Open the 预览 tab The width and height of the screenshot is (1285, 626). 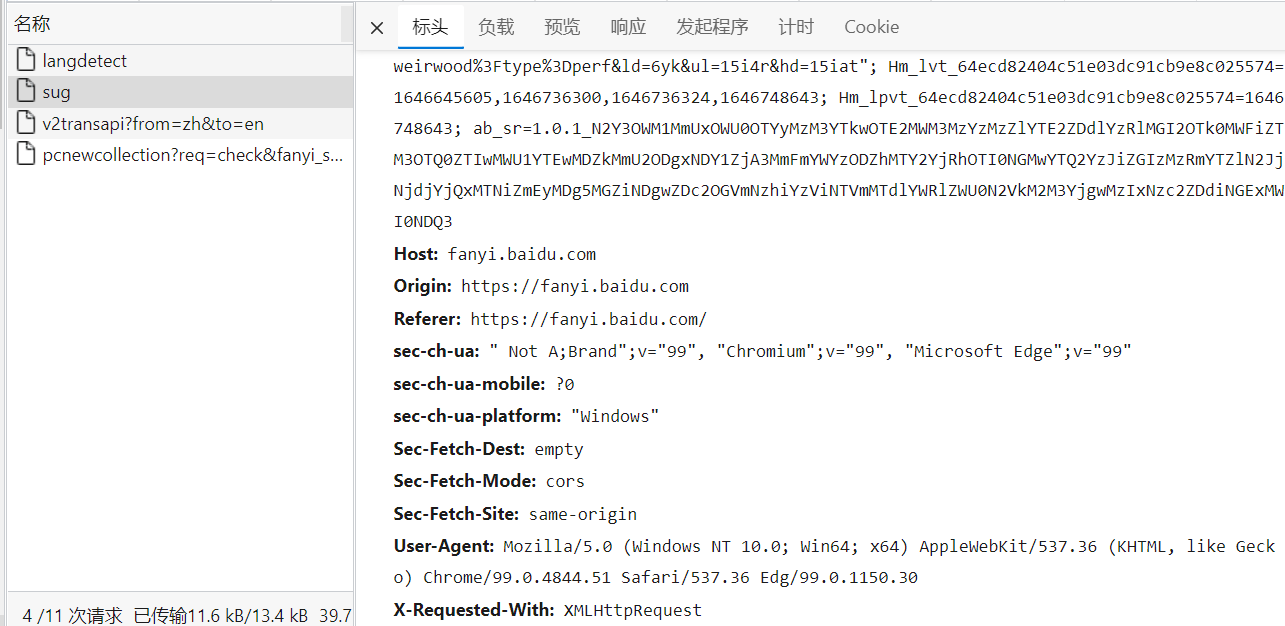coord(562,27)
